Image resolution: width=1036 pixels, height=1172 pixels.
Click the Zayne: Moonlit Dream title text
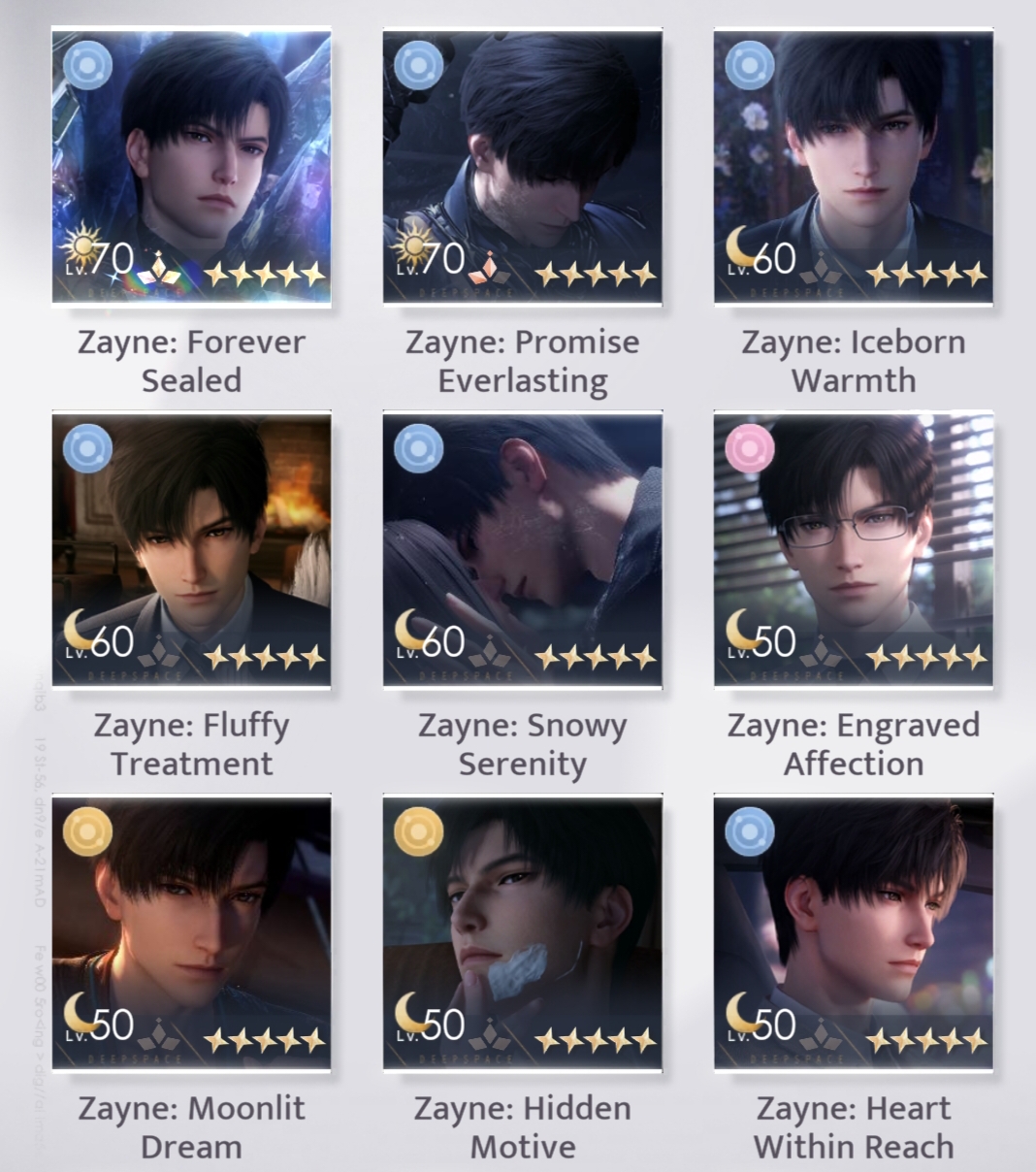point(191,1127)
